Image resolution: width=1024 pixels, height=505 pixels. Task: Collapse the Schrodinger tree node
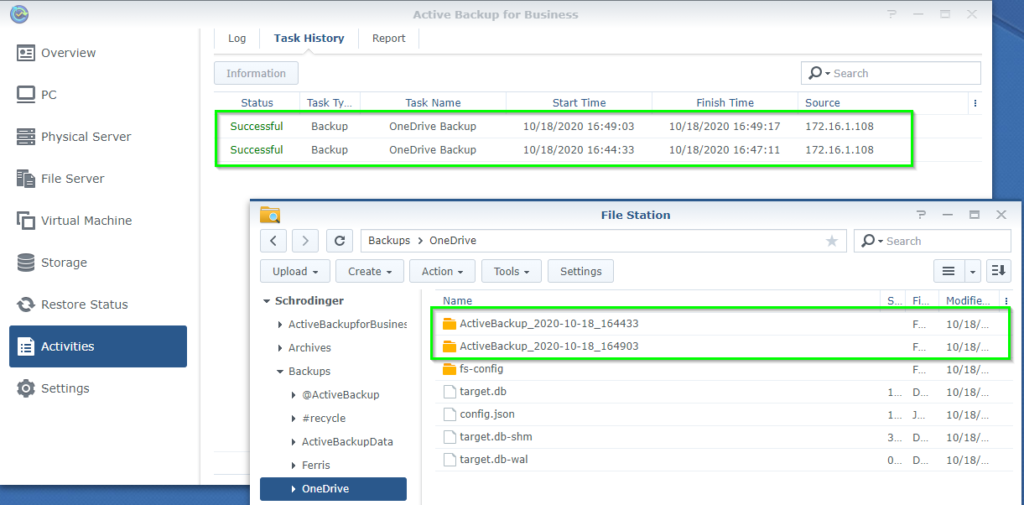click(266, 301)
